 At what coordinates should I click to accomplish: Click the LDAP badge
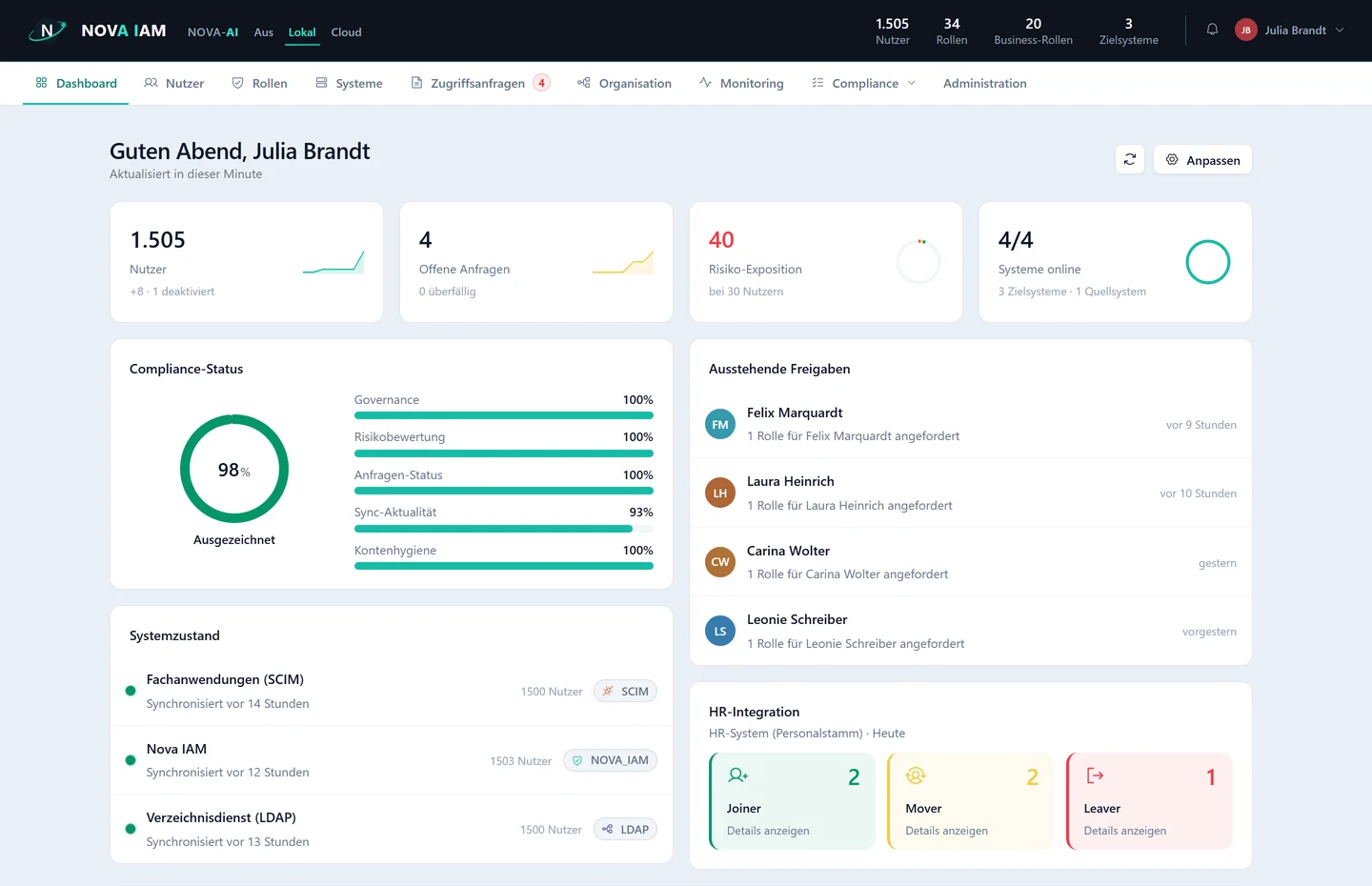(x=625, y=829)
